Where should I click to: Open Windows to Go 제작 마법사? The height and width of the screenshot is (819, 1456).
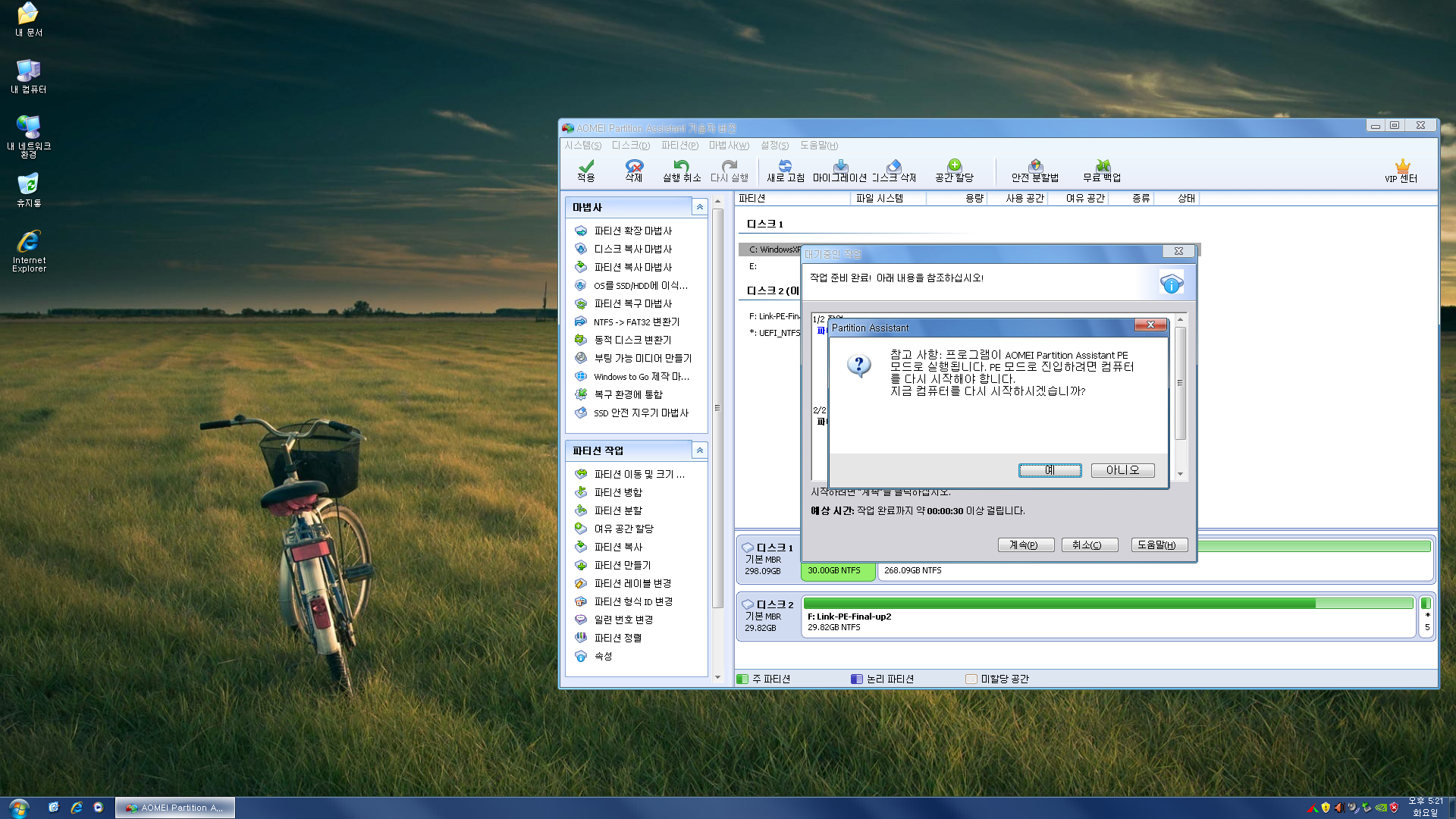point(641,376)
